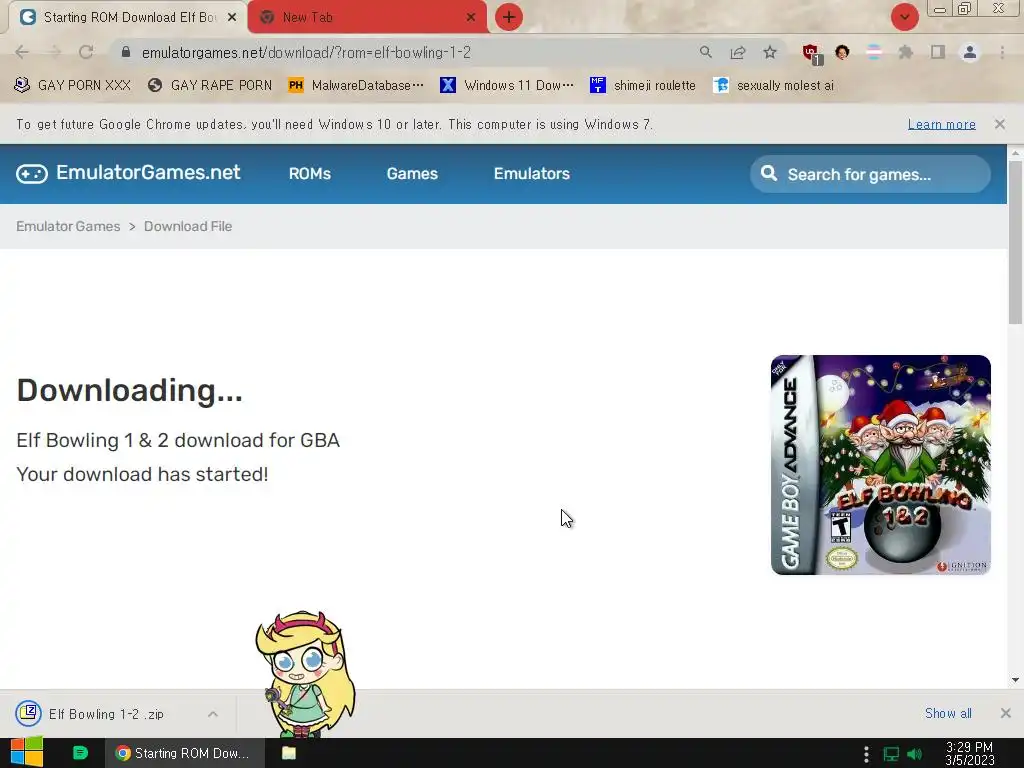The width and height of the screenshot is (1024, 768).
Task: Expand options for Elf Bowling 1-2 .zip
Action: click(213, 714)
